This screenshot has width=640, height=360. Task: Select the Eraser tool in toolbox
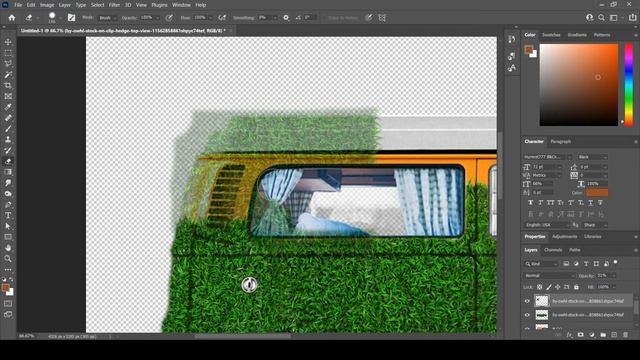point(8,161)
